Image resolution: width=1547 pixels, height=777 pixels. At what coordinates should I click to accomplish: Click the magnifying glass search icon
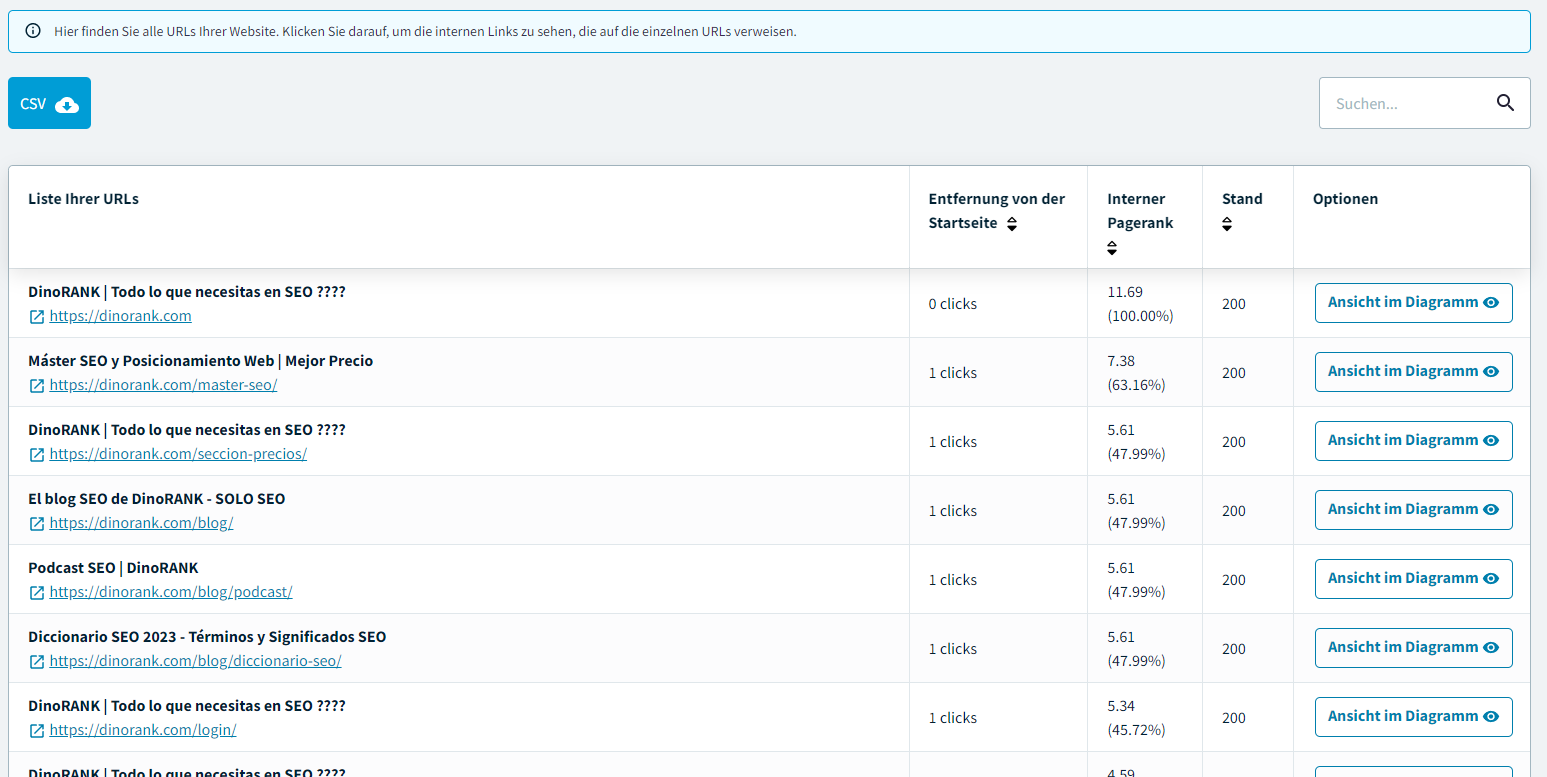click(x=1505, y=103)
